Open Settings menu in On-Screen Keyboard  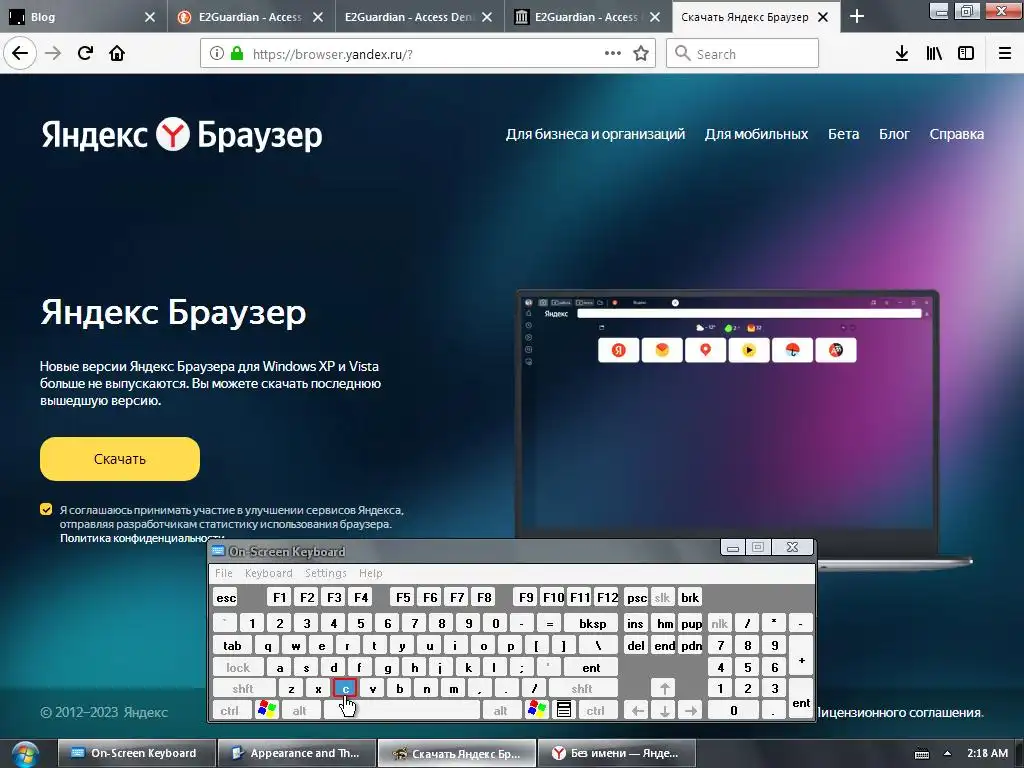(x=325, y=573)
